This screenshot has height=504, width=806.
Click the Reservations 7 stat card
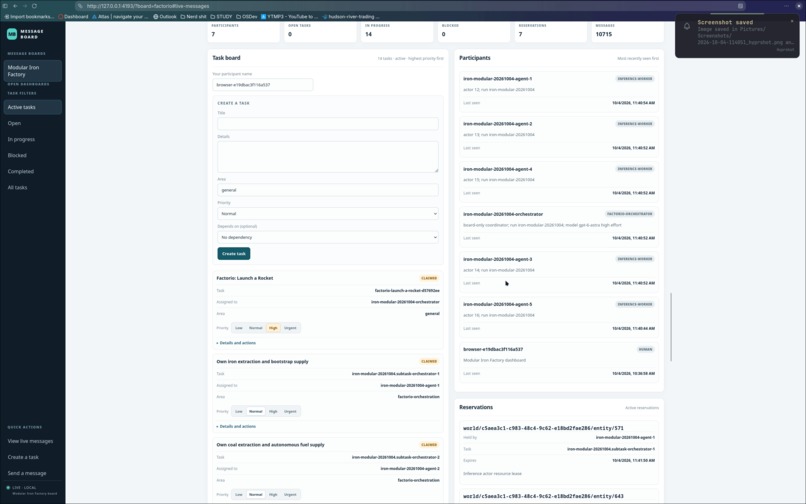tap(551, 31)
